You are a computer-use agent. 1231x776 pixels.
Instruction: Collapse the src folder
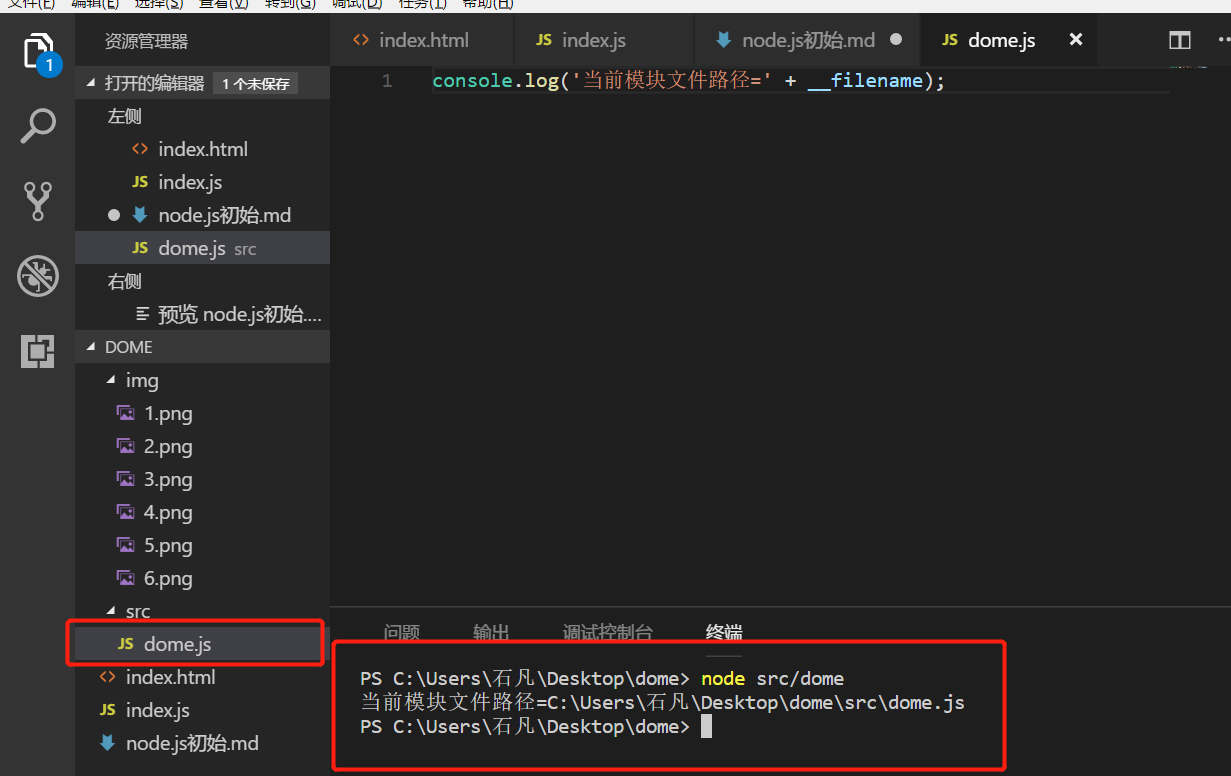click(x=111, y=612)
